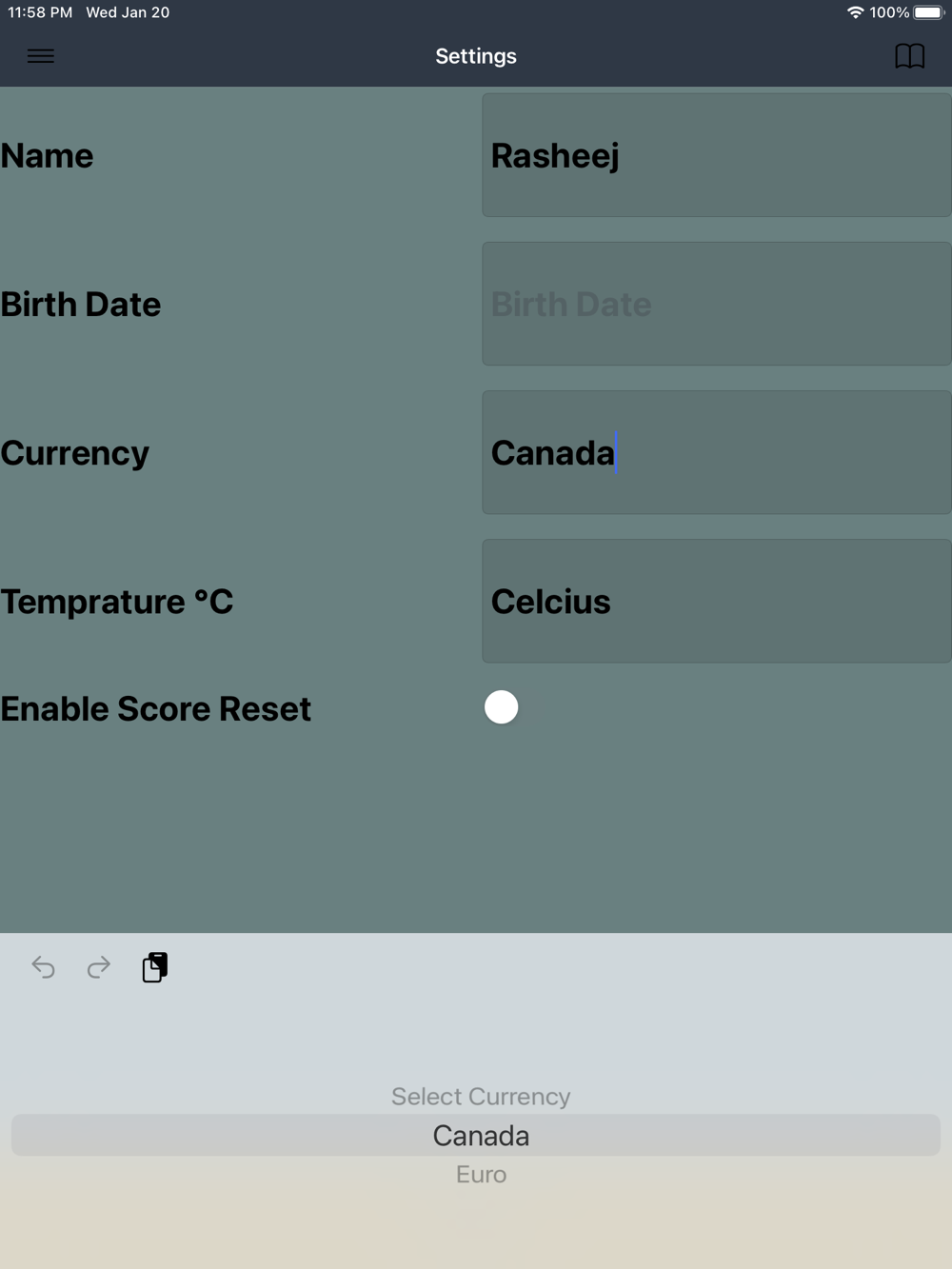Check the Wi-Fi status icon
Image resolution: width=952 pixels, height=1269 pixels.
tap(855, 12)
